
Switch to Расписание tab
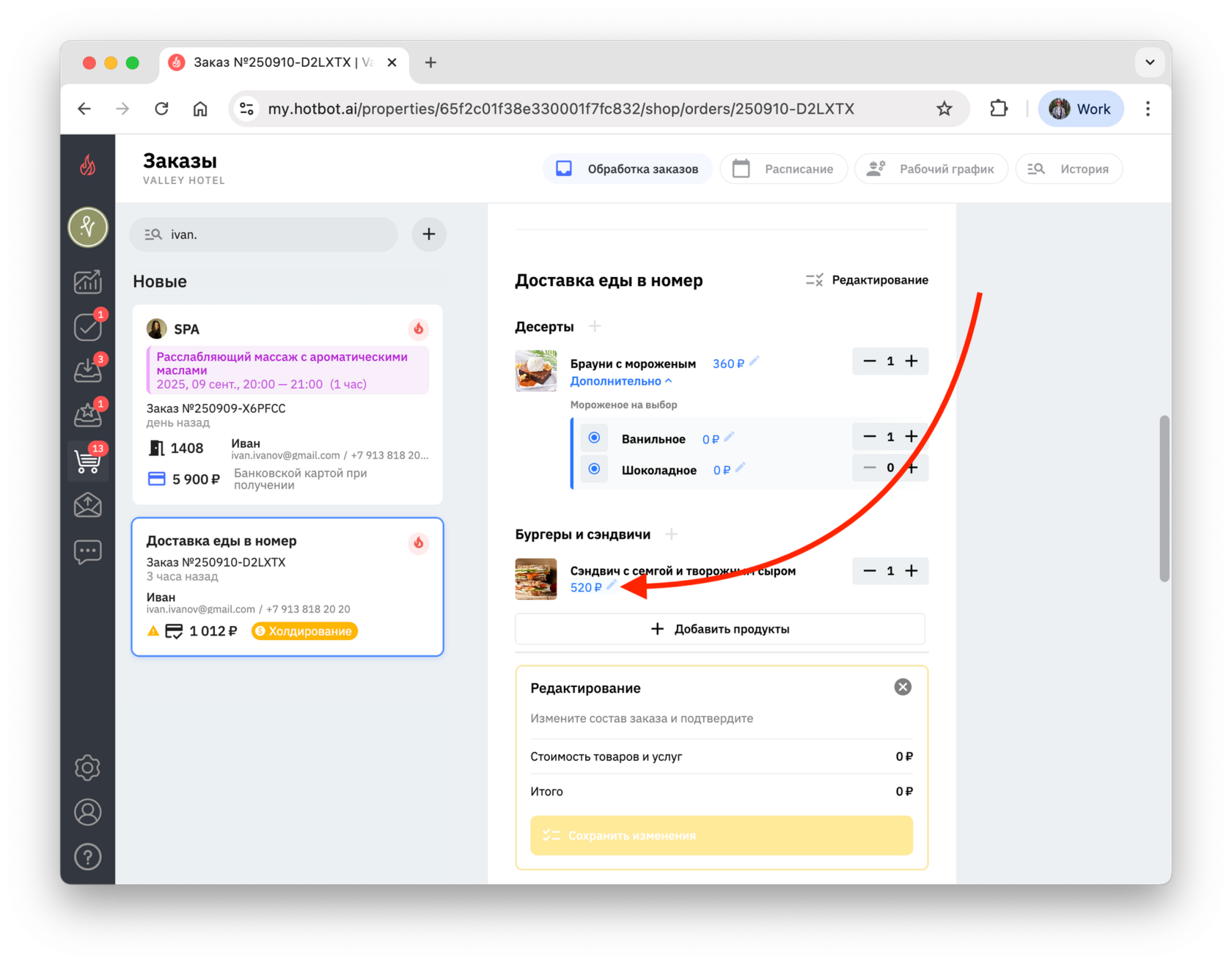pyautogui.click(x=783, y=169)
